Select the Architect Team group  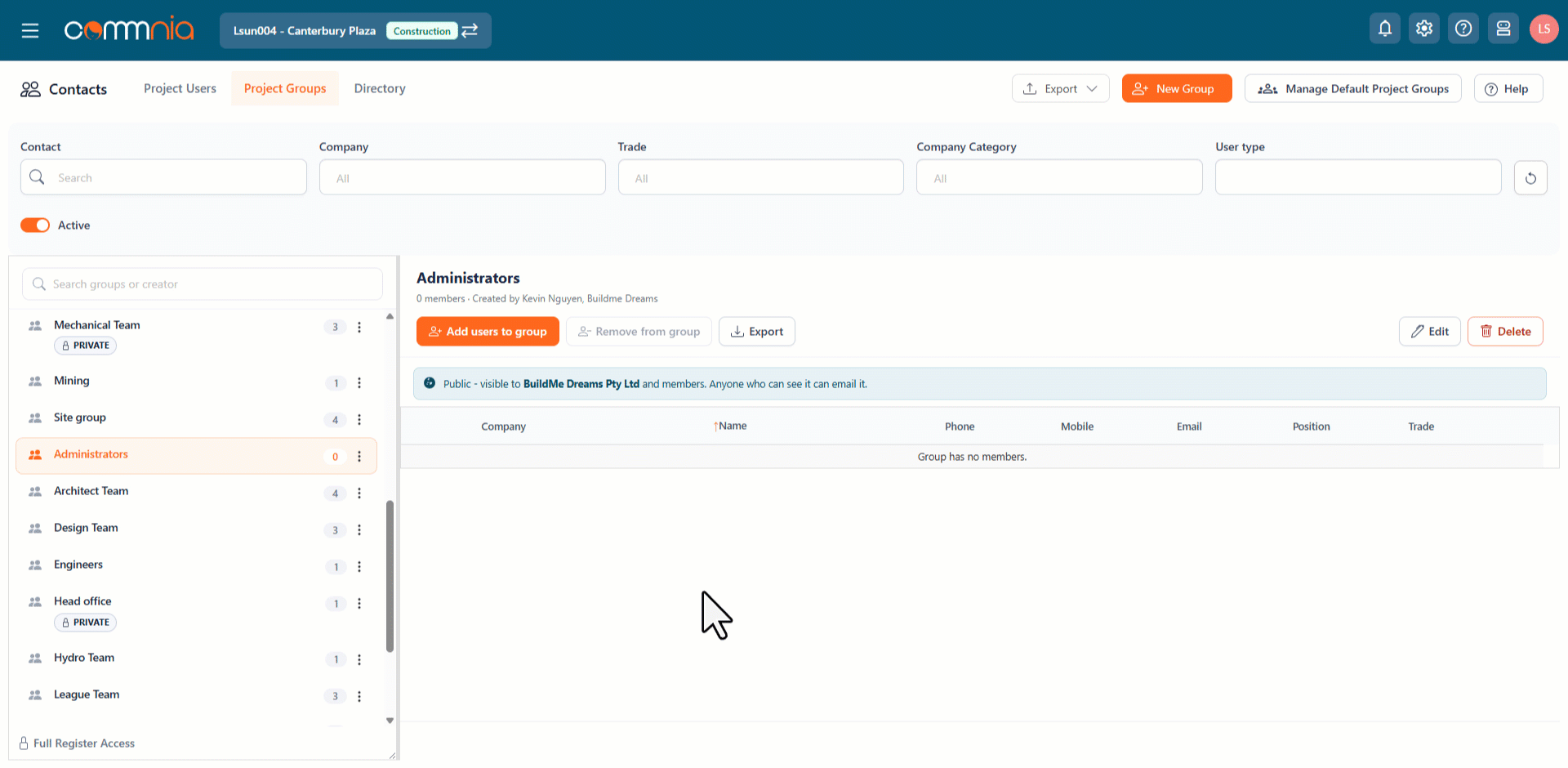click(x=196, y=493)
